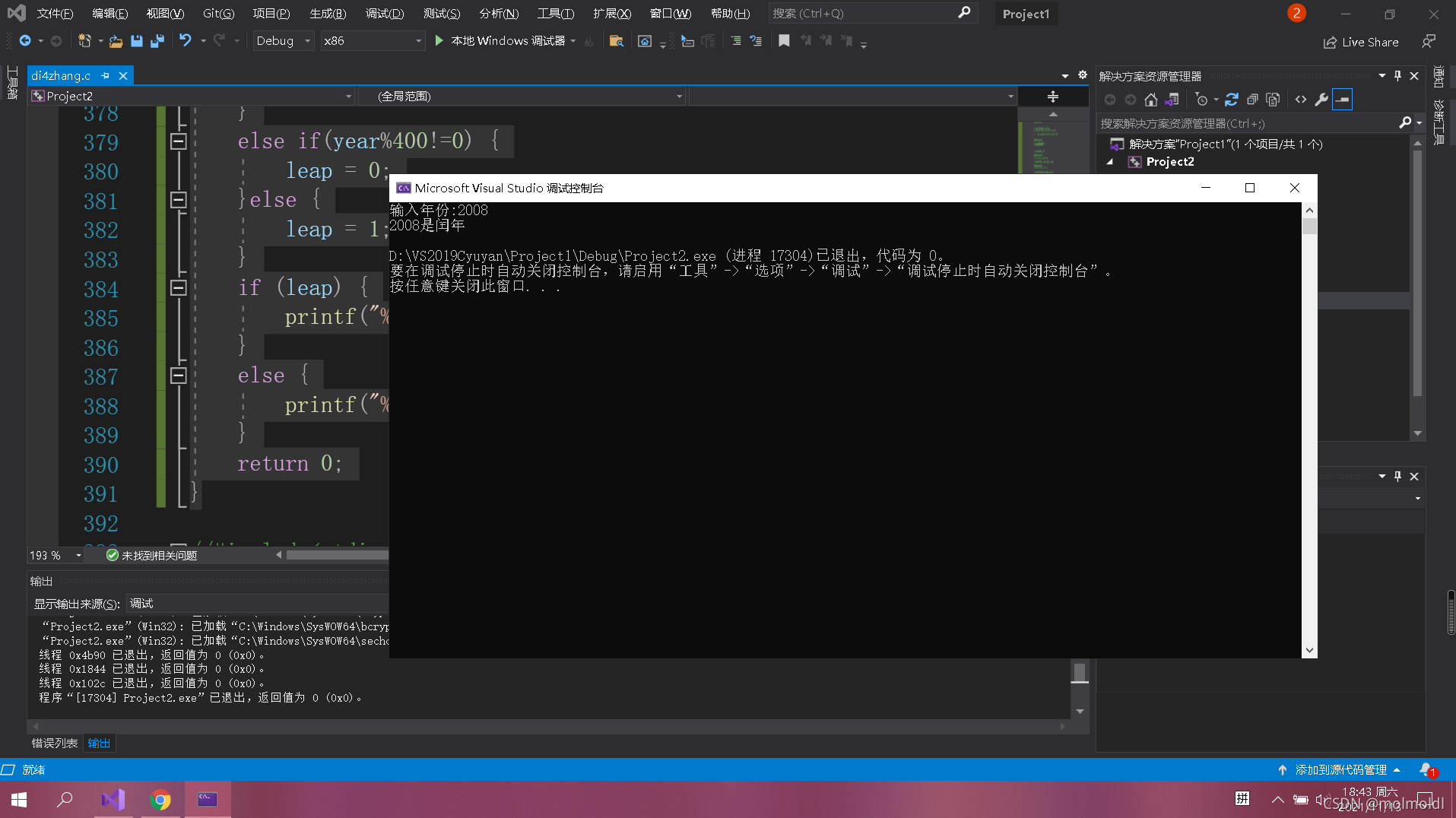The height and width of the screenshot is (818, 1456).
Task: Open the 调试(D) menu
Action: pos(385,14)
